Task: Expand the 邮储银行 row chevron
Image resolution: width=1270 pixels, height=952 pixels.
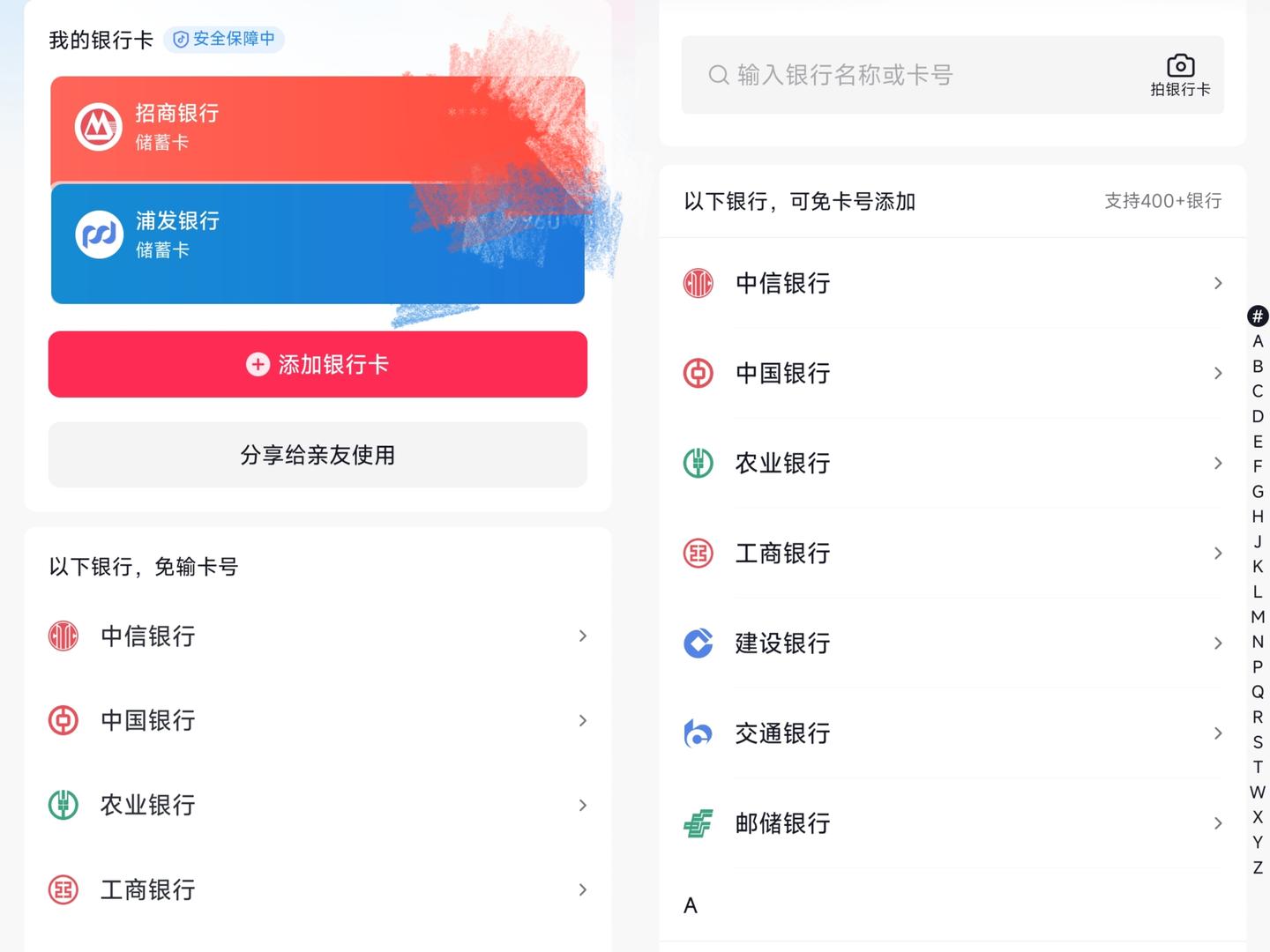Action: 1218,823
